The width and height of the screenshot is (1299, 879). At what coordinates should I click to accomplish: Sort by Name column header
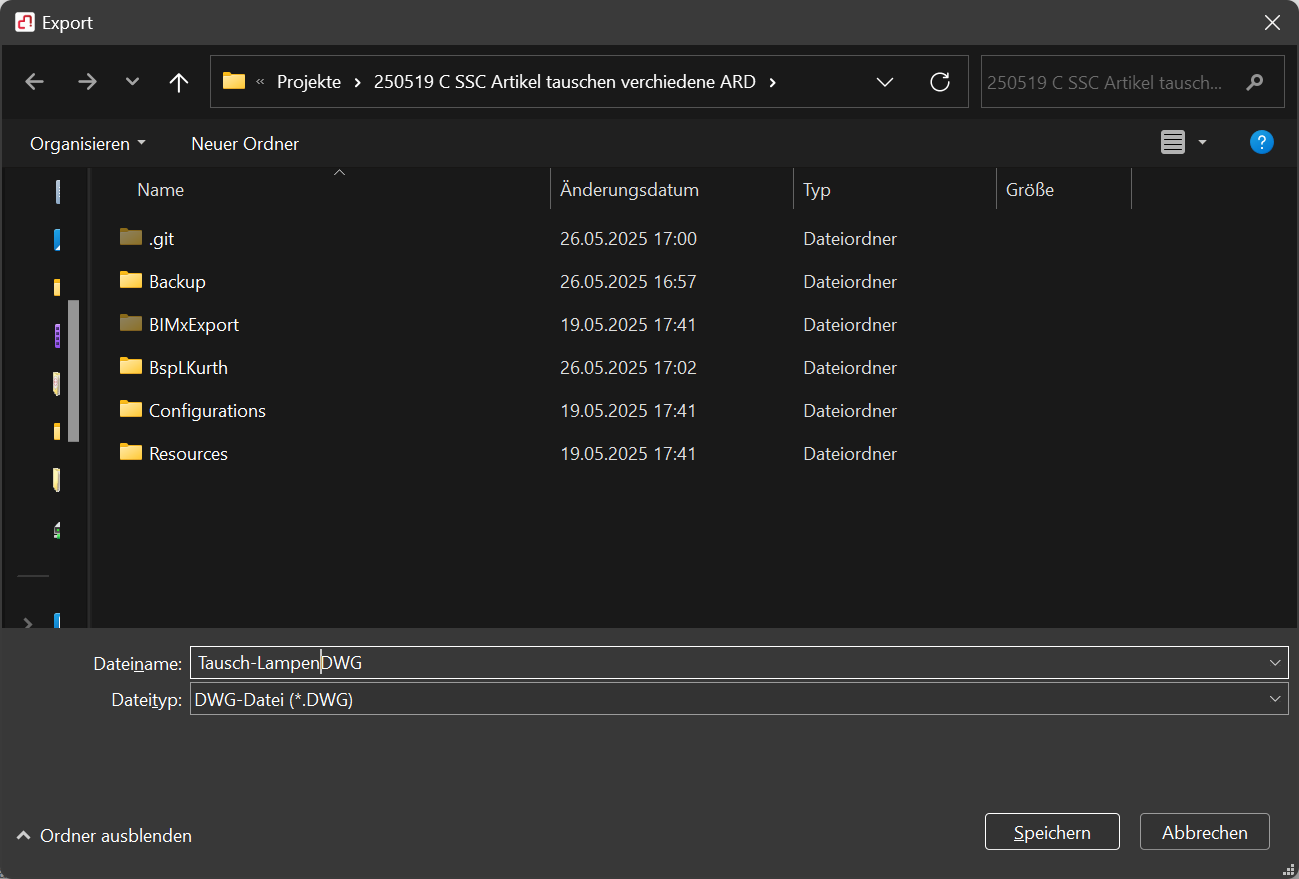[160, 189]
